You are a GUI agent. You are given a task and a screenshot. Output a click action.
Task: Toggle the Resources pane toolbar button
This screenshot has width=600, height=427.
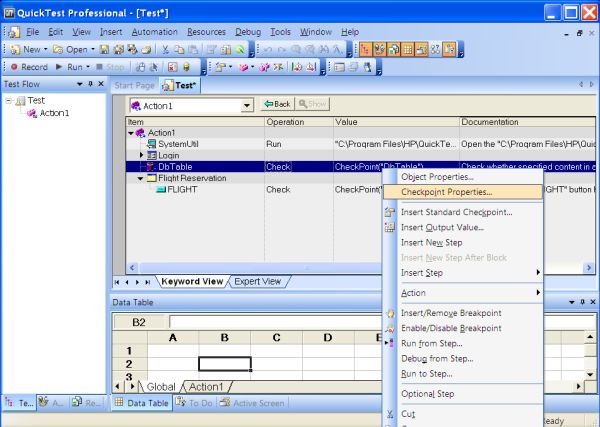point(394,49)
